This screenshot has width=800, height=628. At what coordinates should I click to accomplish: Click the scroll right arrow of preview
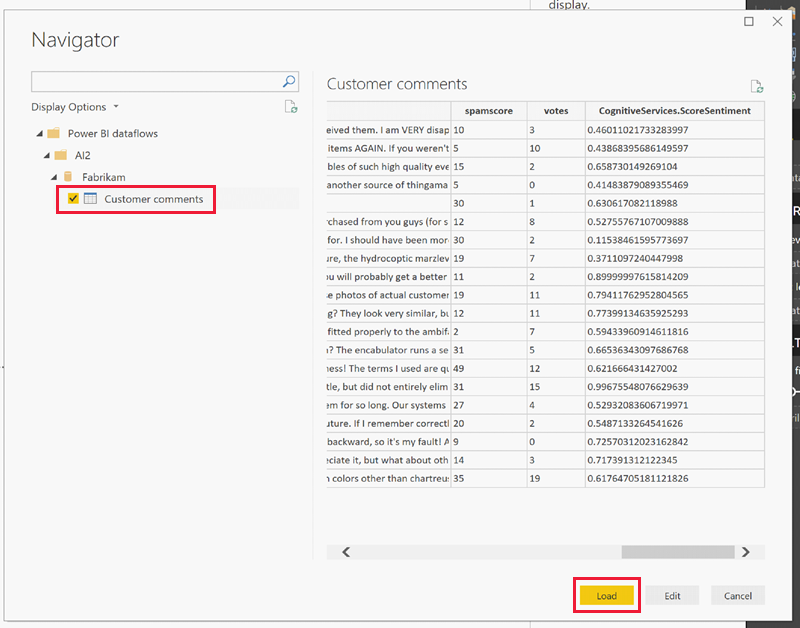pyautogui.click(x=745, y=552)
